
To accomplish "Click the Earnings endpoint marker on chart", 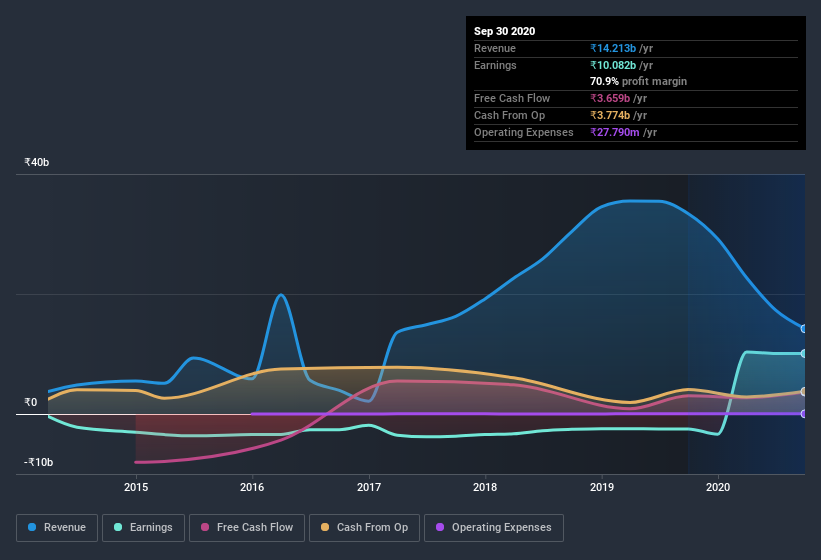I will click(x=804, y=354).
